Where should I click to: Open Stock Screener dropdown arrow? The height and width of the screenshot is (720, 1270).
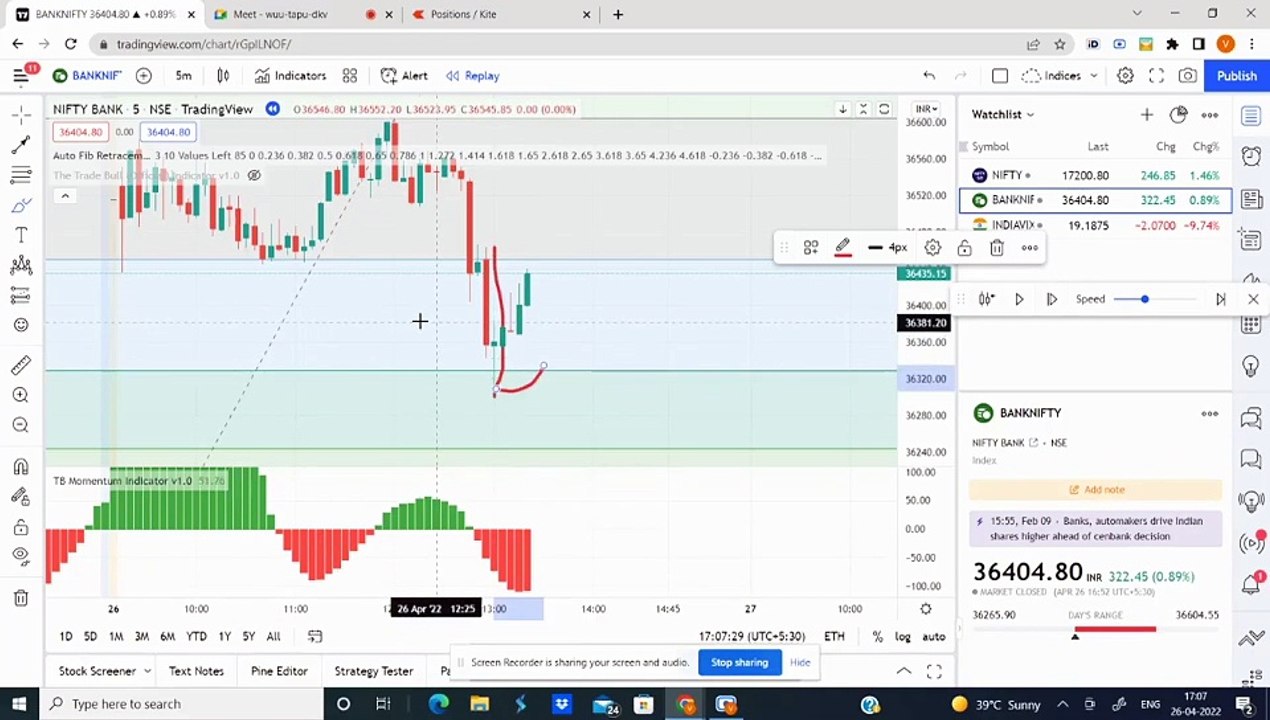click(x=147, y=671)
